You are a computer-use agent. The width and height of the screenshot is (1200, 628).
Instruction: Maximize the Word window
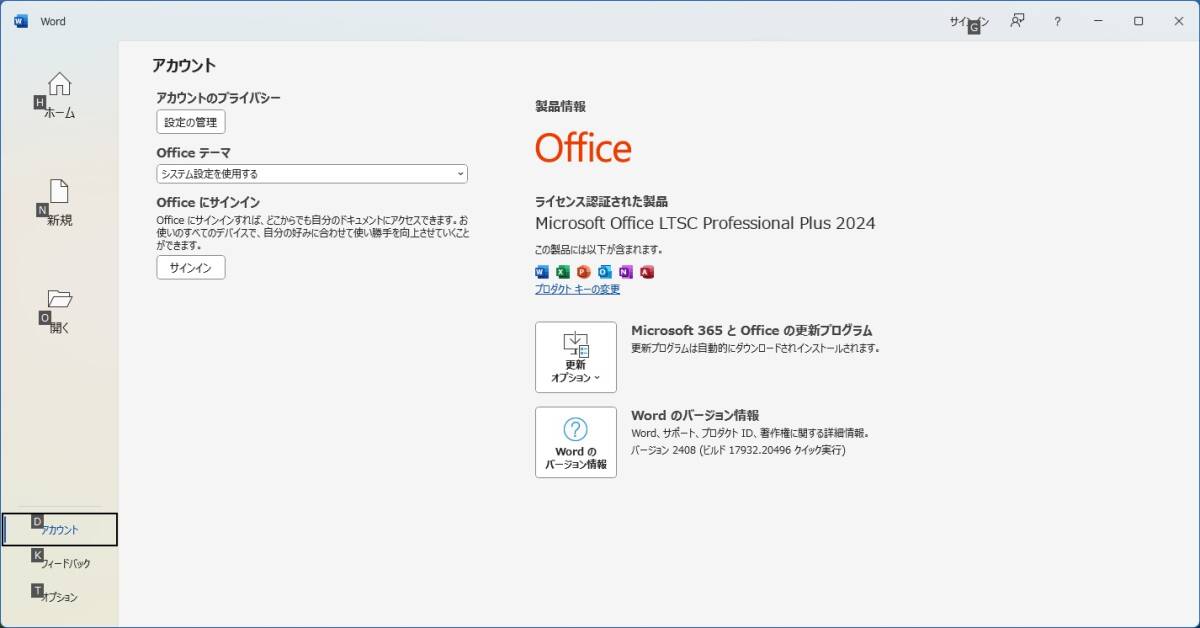click(x=1138, y=21)
